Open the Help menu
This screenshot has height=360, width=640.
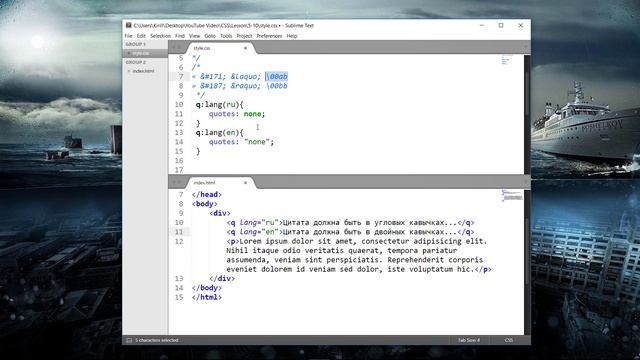click(292, 36)
